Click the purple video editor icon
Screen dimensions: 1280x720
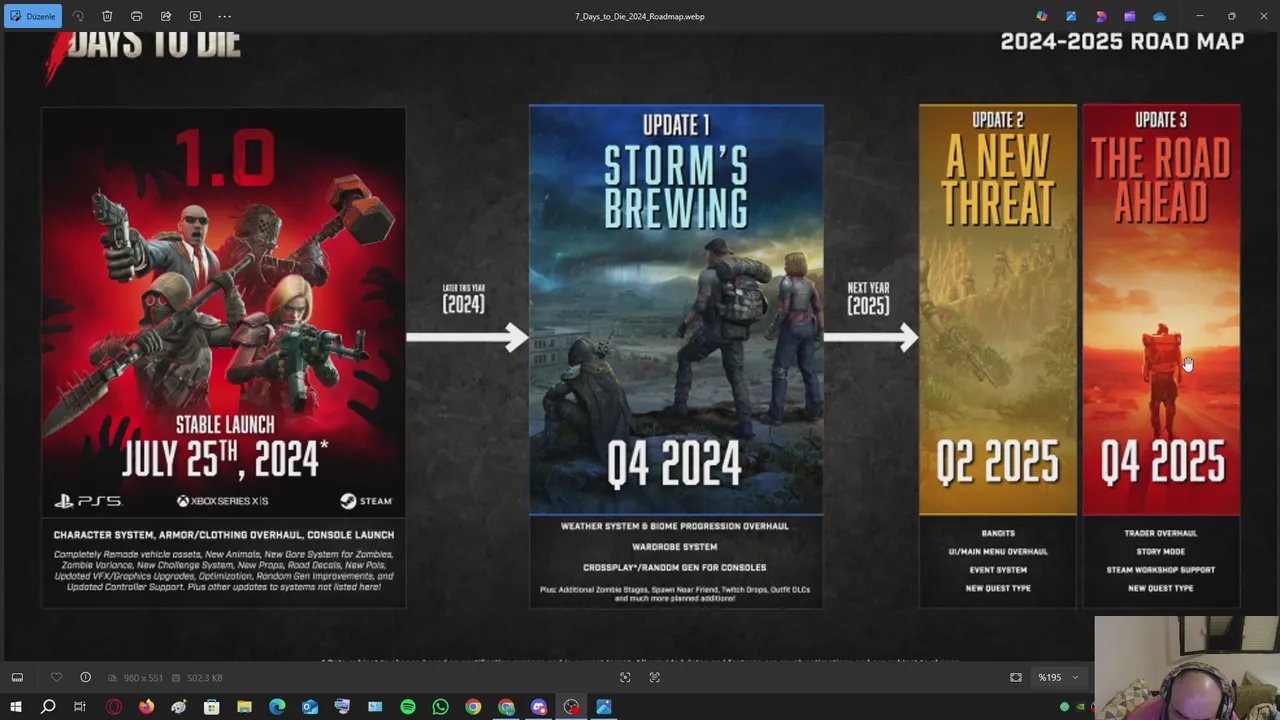1129,16
